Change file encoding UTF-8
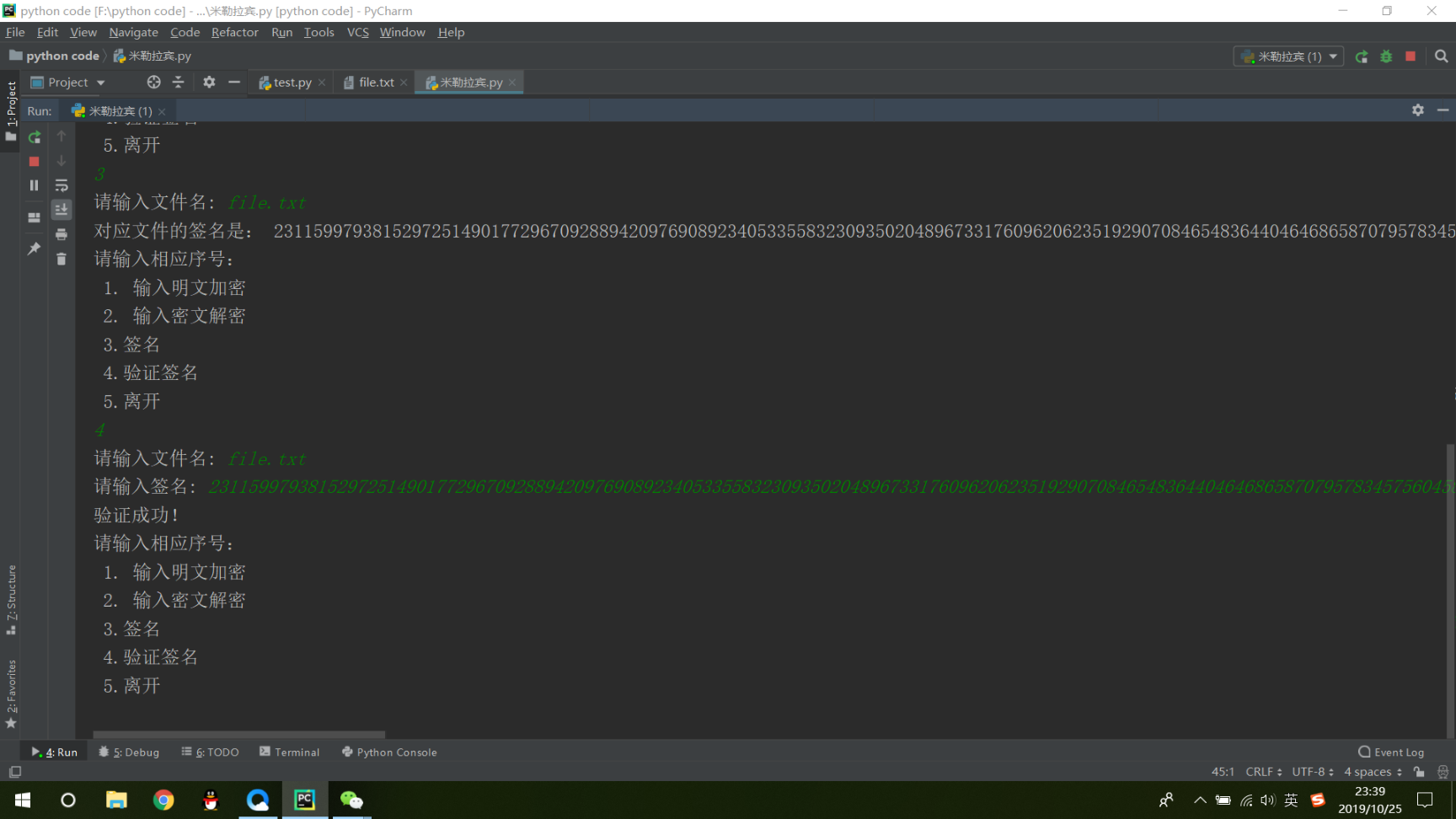 click(x=1313, y=772)
